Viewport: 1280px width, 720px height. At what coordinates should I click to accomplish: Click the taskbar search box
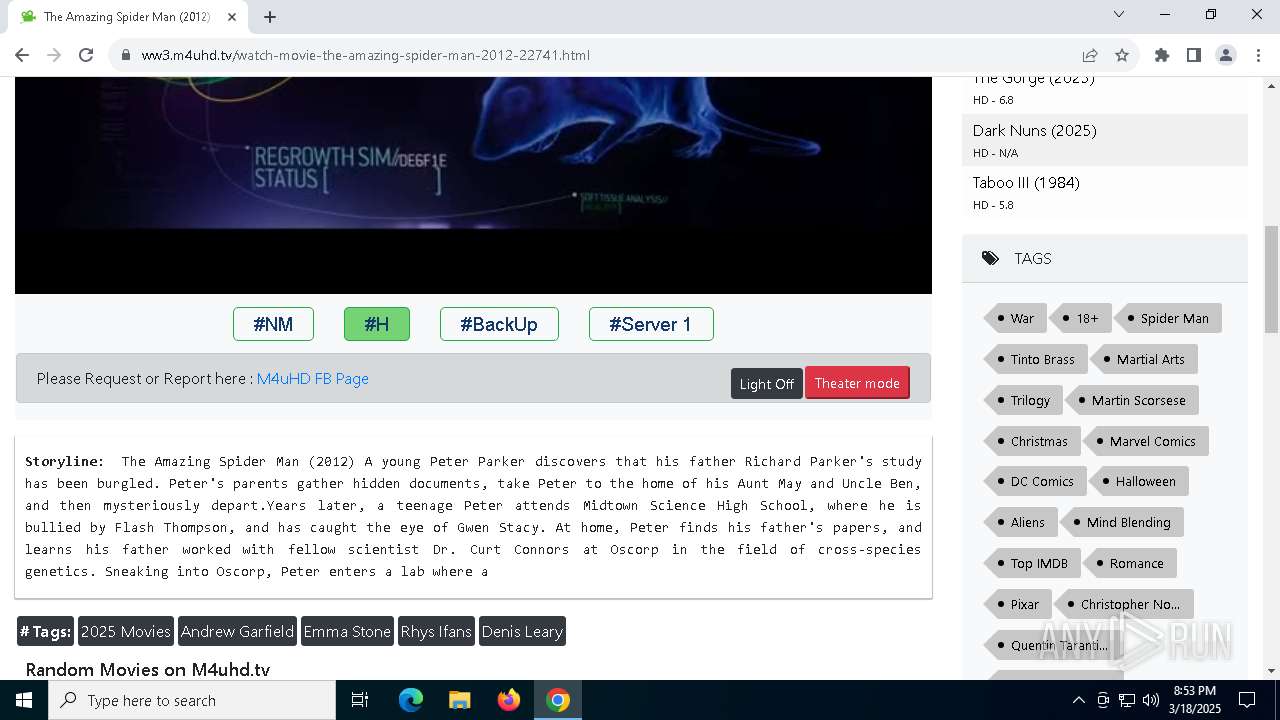click(192, 700)
